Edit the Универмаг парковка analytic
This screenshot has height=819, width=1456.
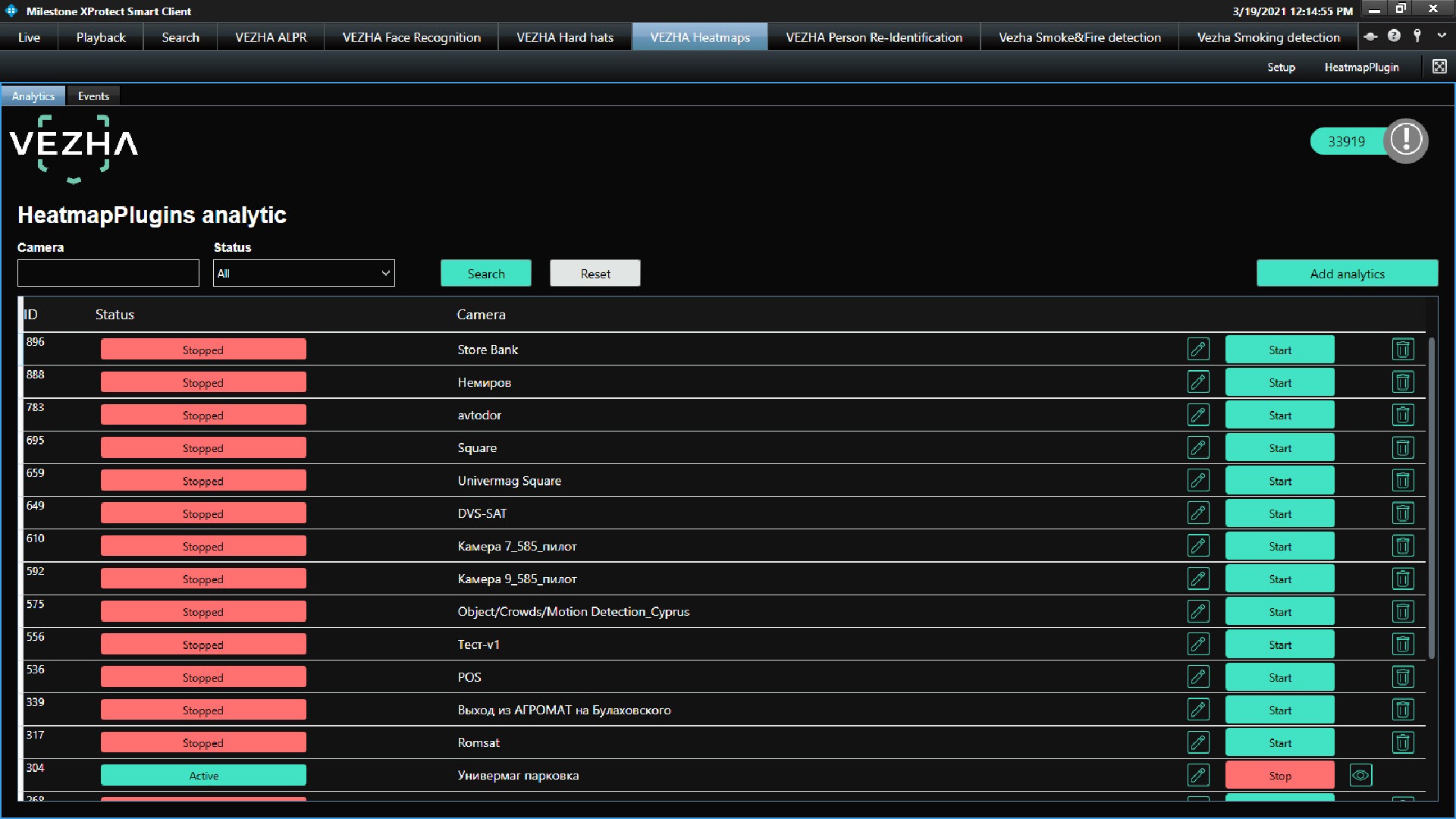(x=1198, y=775)
